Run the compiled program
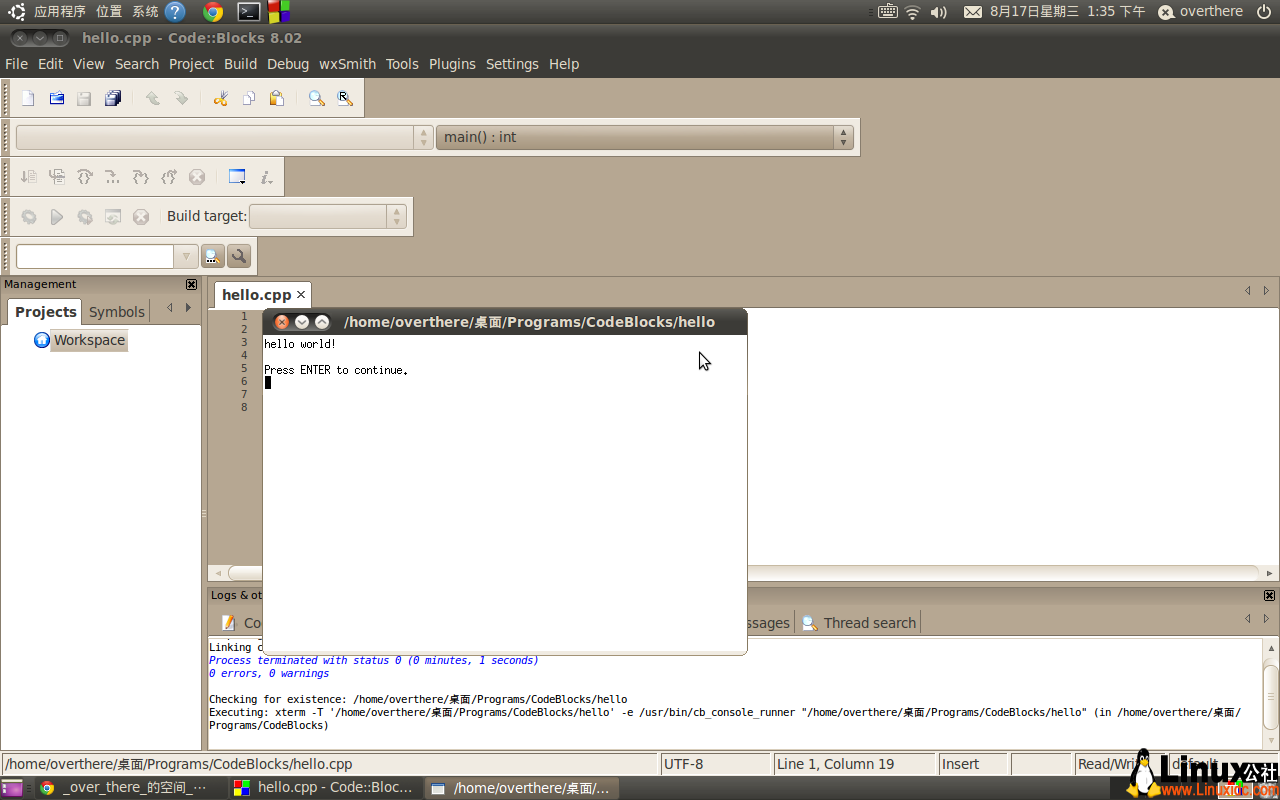 [57, 217]
